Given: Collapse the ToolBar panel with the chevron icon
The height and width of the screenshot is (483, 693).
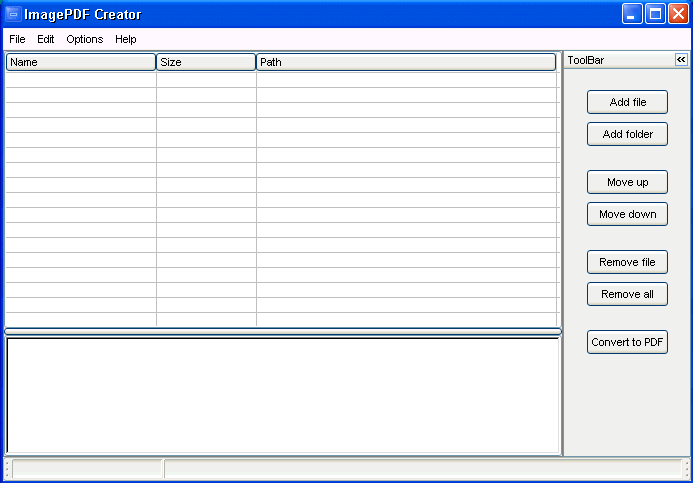Looking at the screenshot, I should pos(681,60).
